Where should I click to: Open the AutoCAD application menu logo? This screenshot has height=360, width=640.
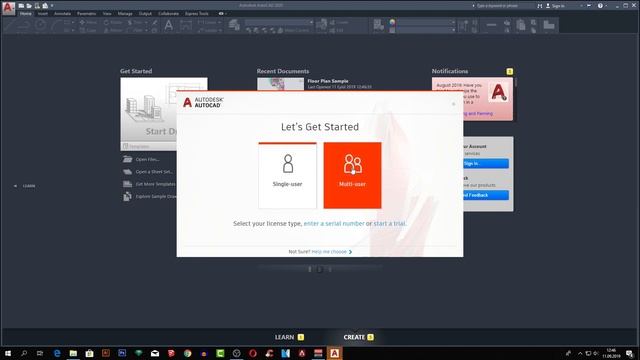pos(8,7)
